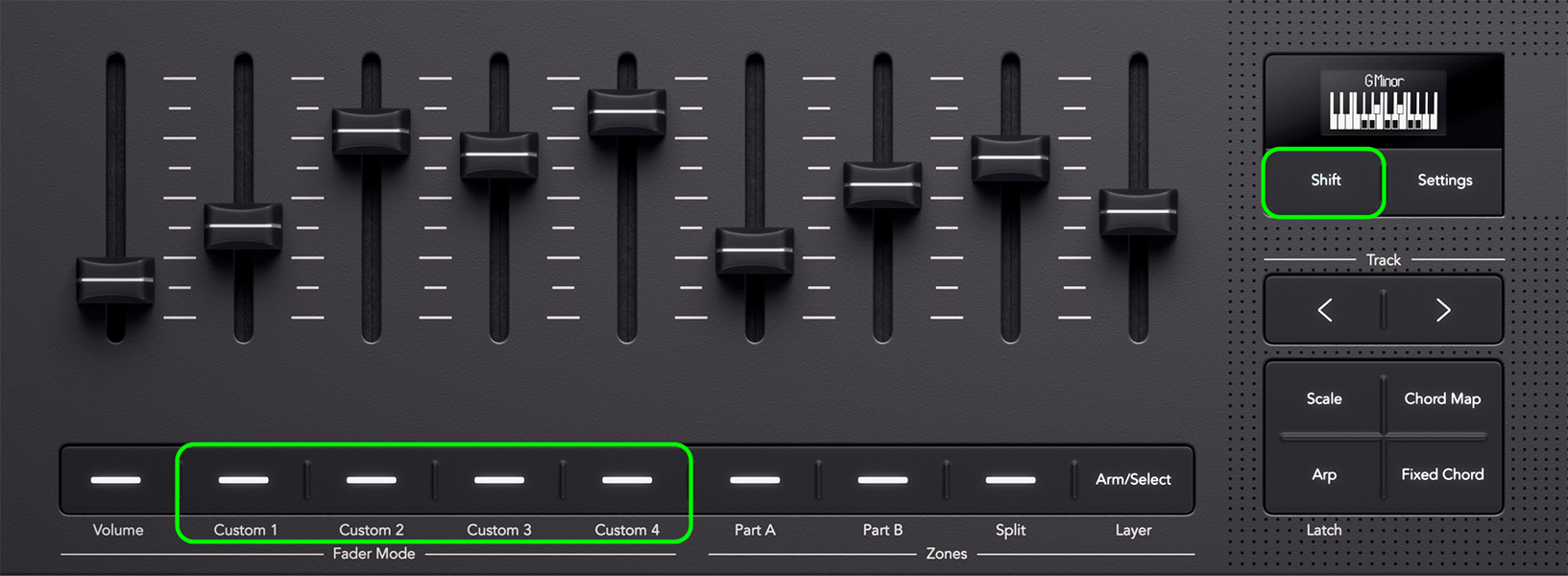Viewport: 1568px width, 576px height.
Task: Click the fader cap above Custom 1
Action: tap(243, 227)
